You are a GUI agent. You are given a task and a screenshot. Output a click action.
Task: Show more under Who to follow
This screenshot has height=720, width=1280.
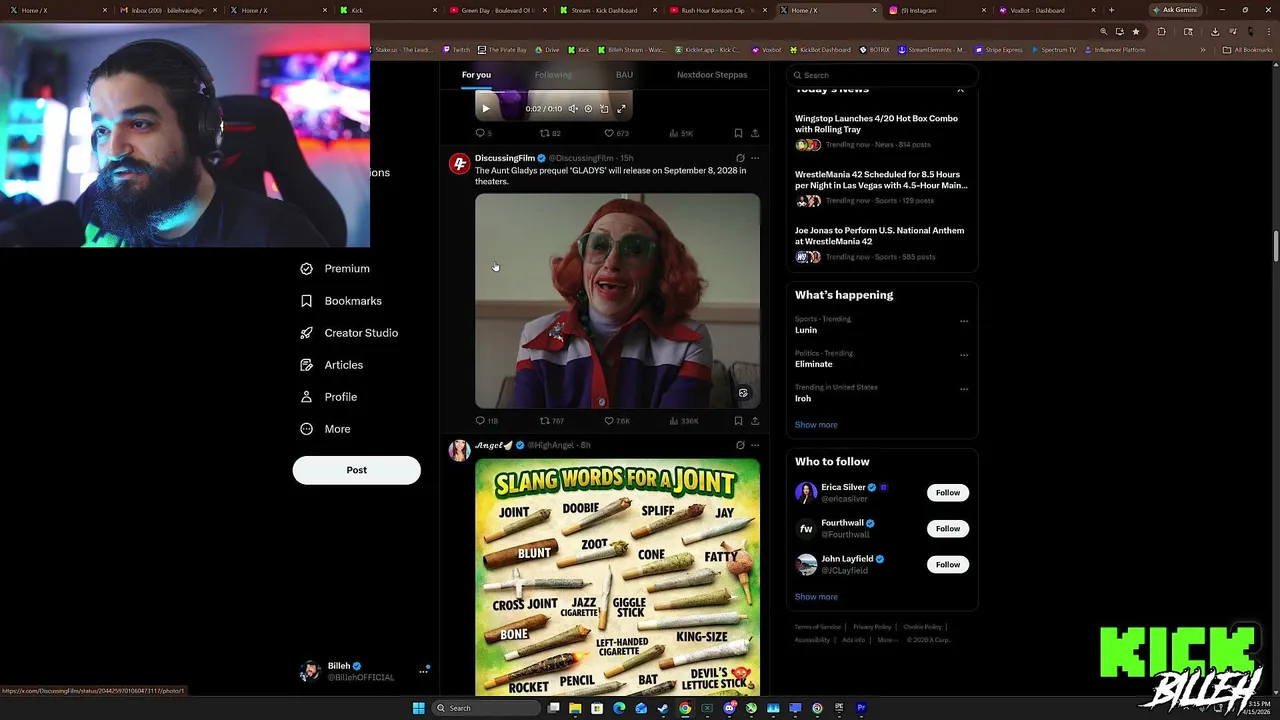point(816,597)
